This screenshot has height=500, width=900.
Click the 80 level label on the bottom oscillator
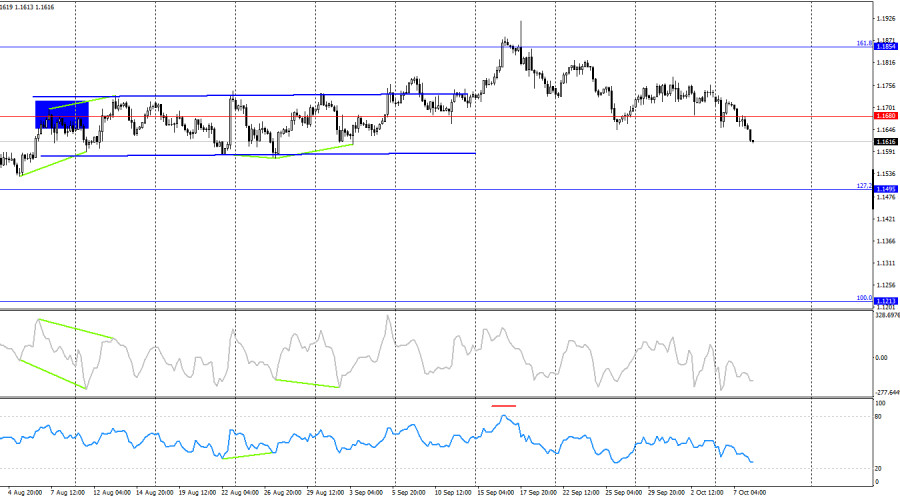click(879, 416)
